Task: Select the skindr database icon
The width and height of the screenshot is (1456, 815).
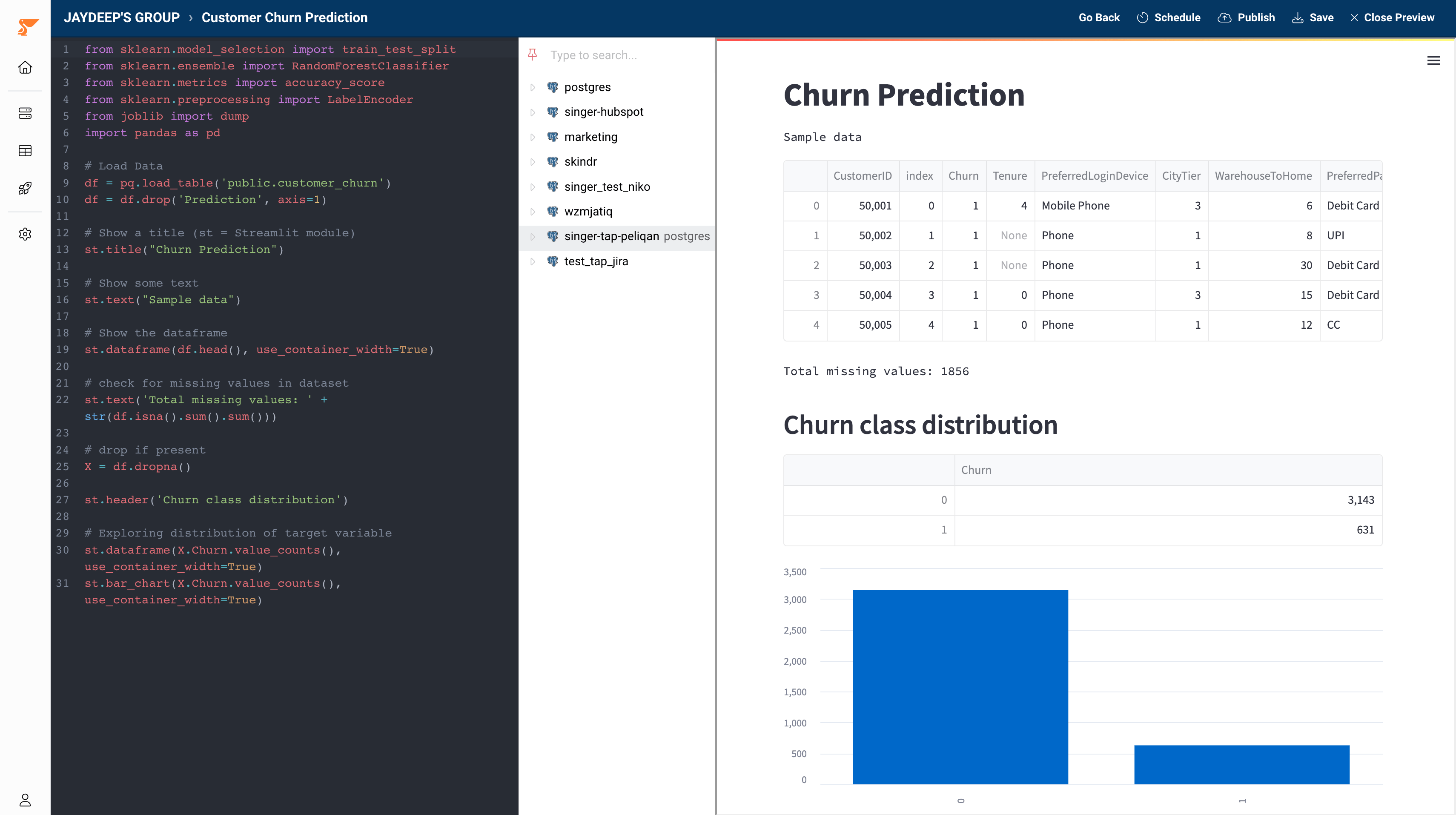Action: click(x=553, y=162)
